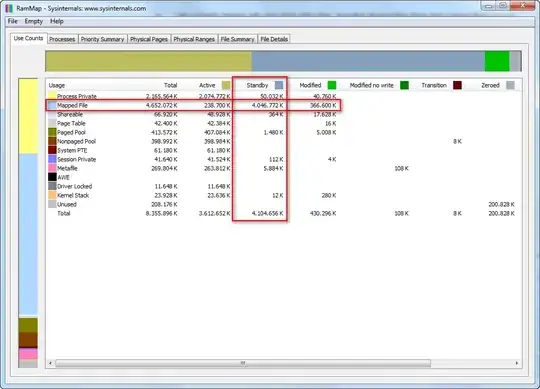Sort by the Transition column header
Viewport: 540px width, 389px height.
tap(434, 85)
